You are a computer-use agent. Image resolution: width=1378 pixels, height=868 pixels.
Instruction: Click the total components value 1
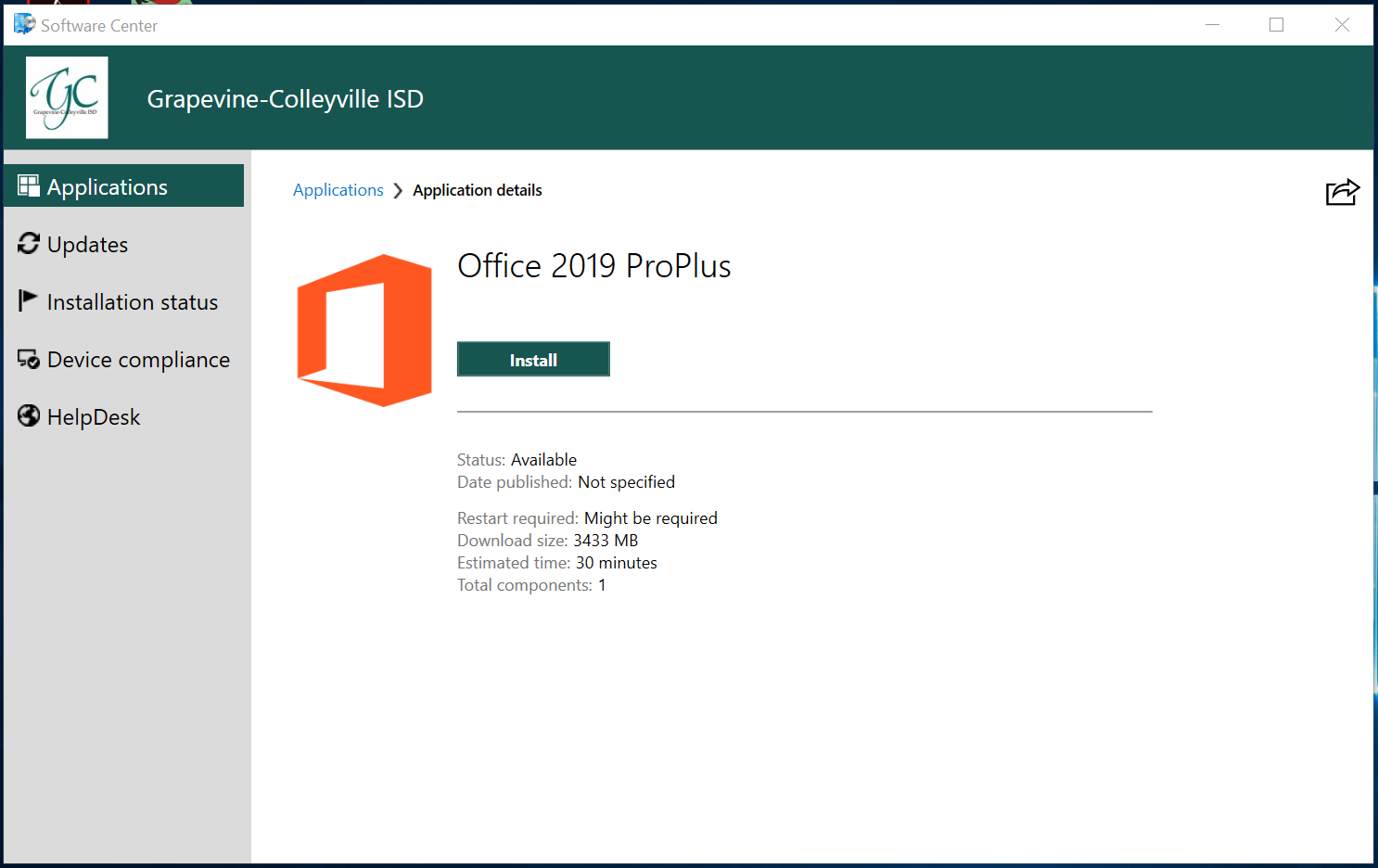click(602, 584)
